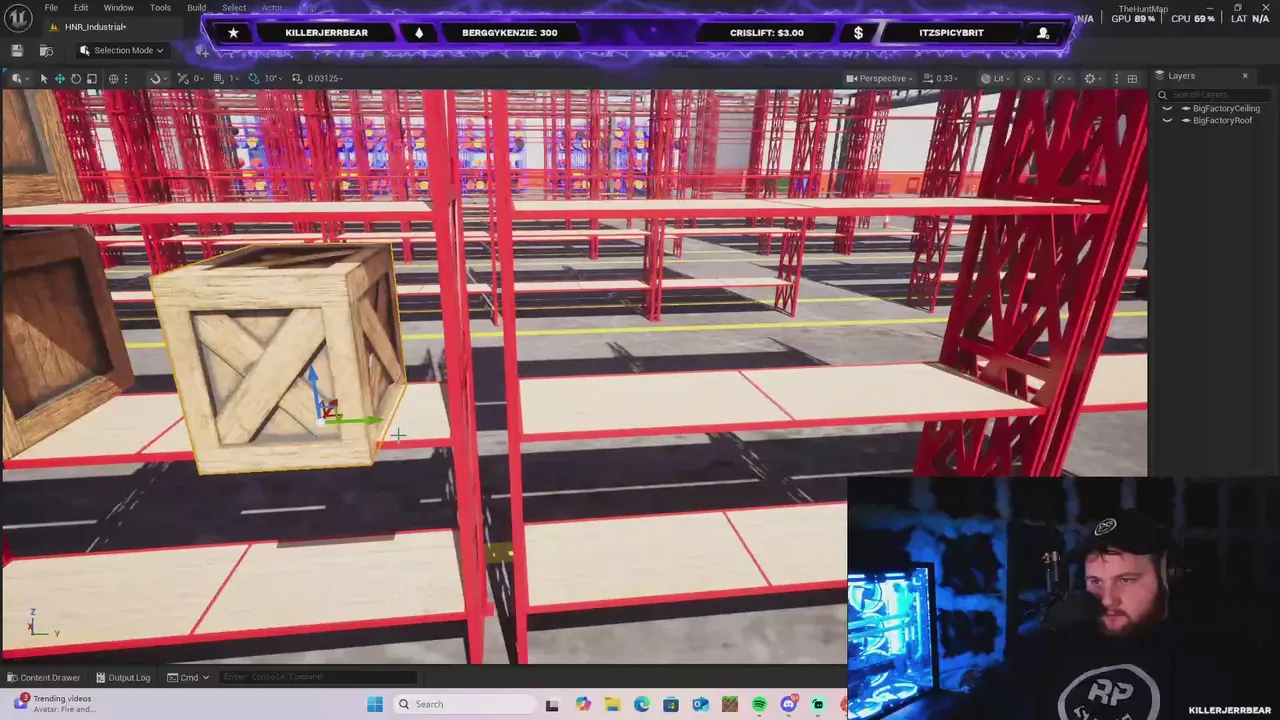
Task: Open viewport extra options three-dot menu
Action: click(1116, 78)
